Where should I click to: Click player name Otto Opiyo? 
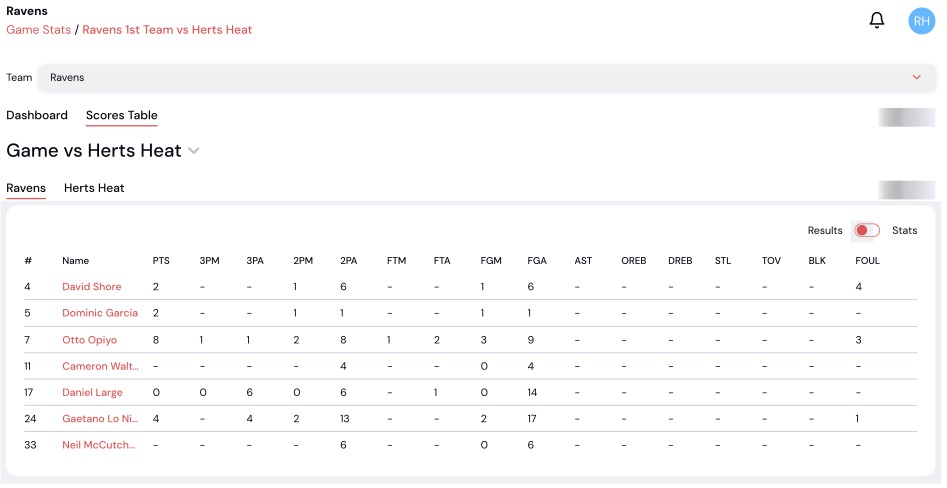pyautogui.click(x=89, y=340)
